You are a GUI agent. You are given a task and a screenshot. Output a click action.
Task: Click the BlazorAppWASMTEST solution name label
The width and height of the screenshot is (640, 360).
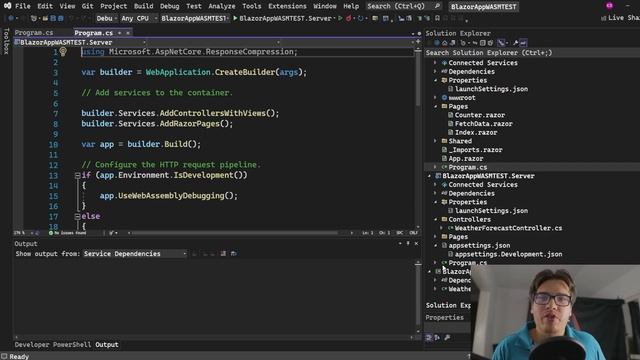coord(484,7)
